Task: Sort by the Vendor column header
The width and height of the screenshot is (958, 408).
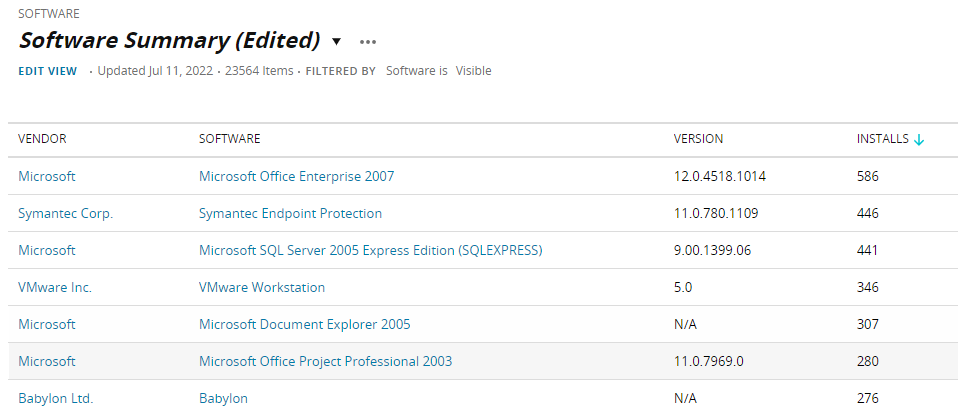Action: pyautogui.click(x=42, y=139)
